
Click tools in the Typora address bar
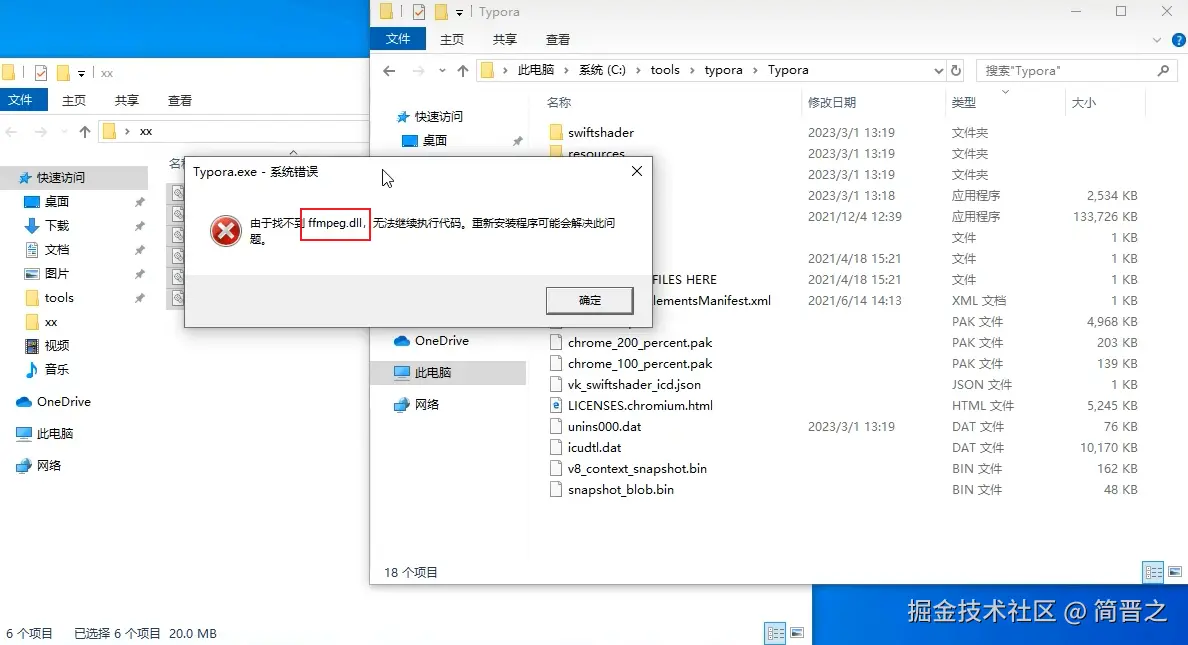[x=665, y=70]
